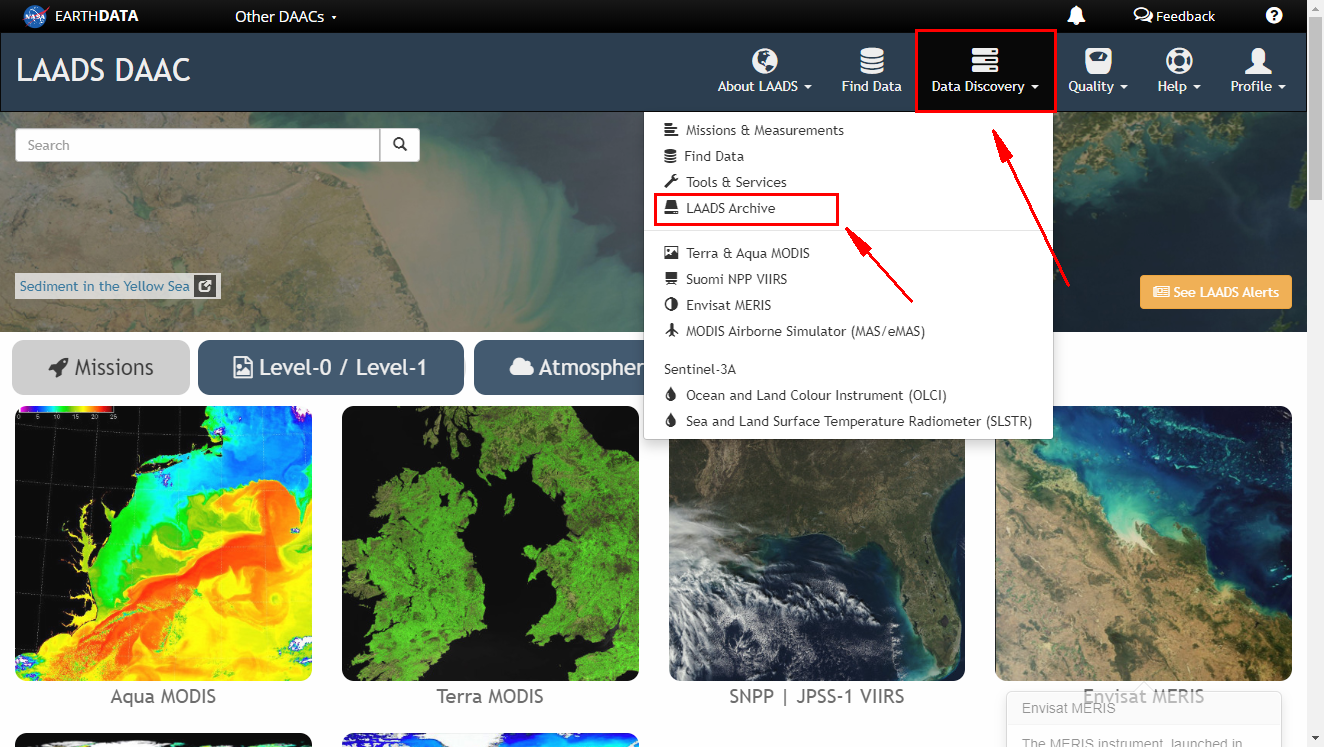Click the droplet icon beside Sea and Land Surface Temperature
This screenshot has height=747, width=1324.
[671, 421]
